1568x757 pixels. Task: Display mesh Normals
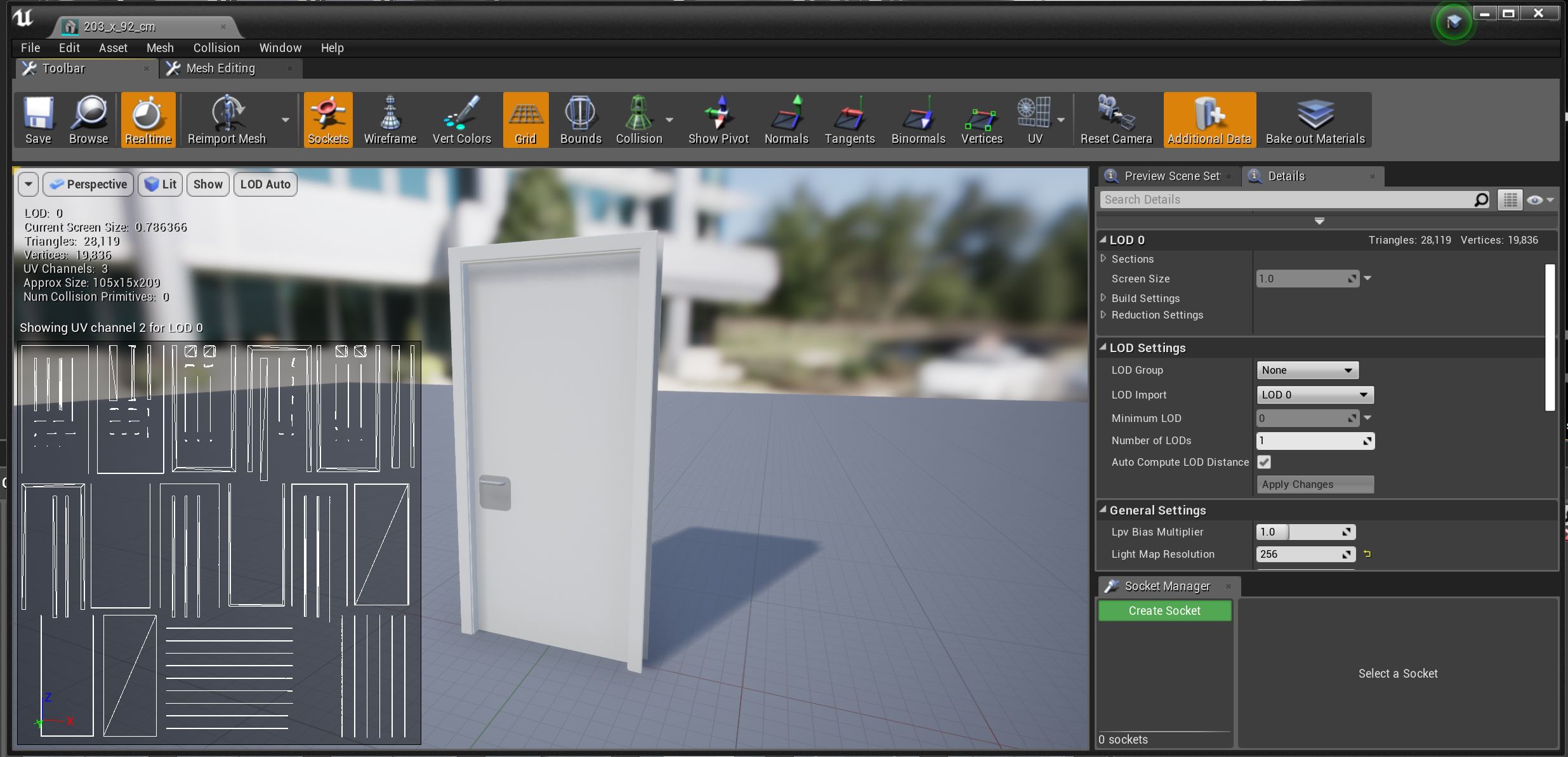pyautogui.click(x=786, y=120)
